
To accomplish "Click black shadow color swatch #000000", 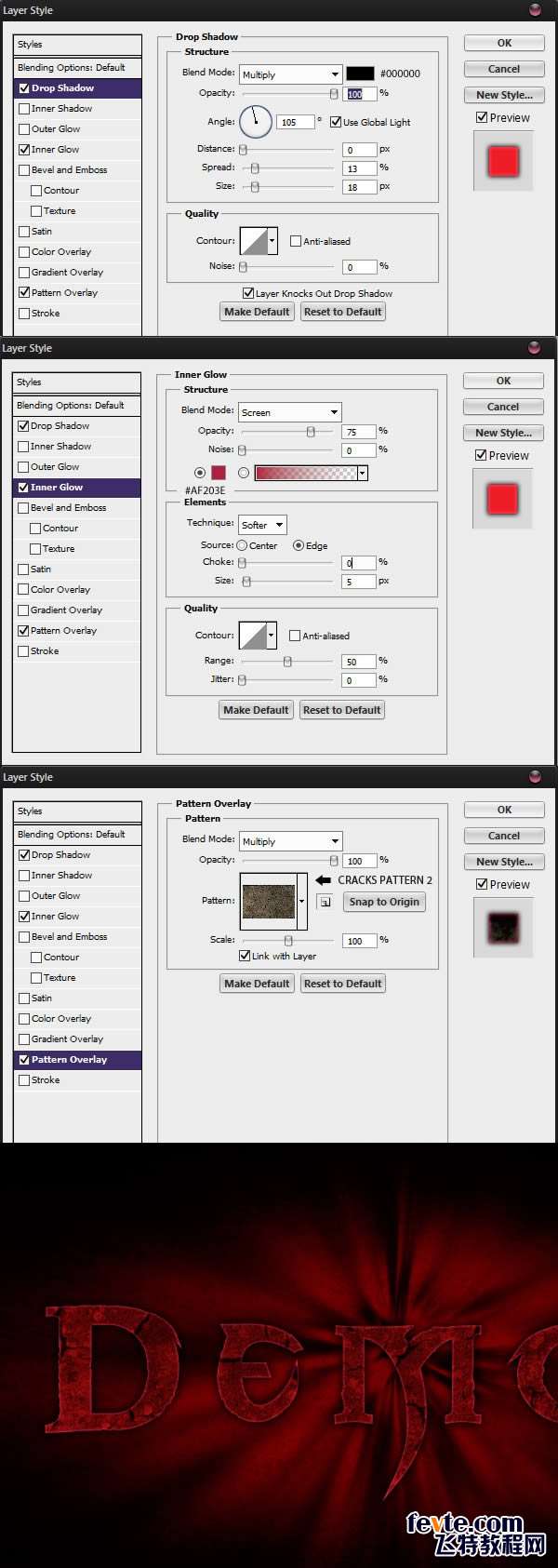I will click(361, 74).
